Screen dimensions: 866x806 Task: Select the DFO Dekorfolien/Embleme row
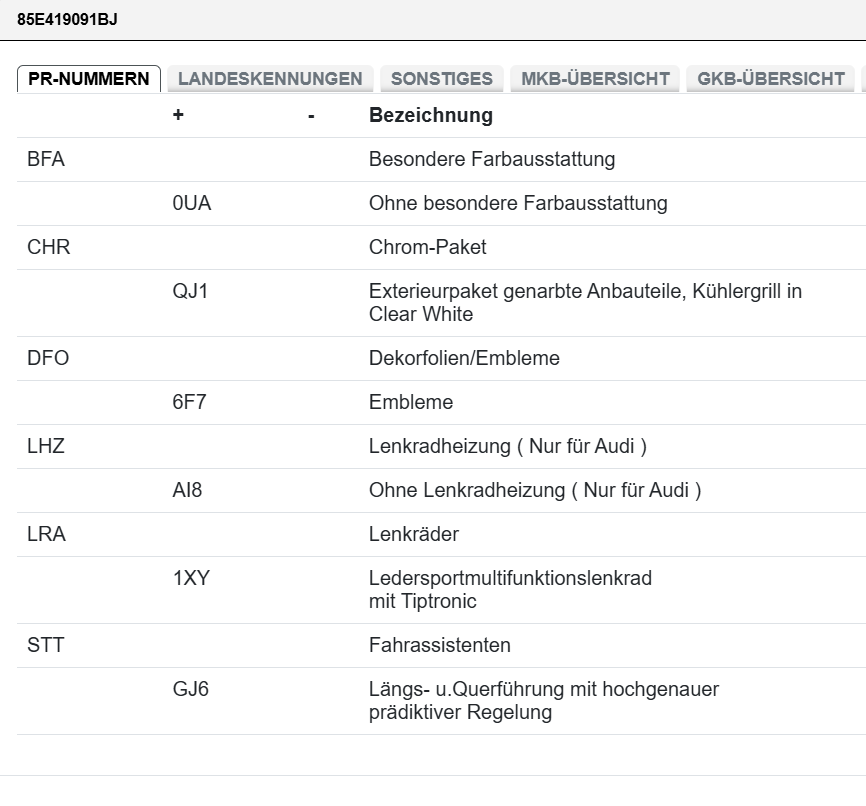click(441, 358)
